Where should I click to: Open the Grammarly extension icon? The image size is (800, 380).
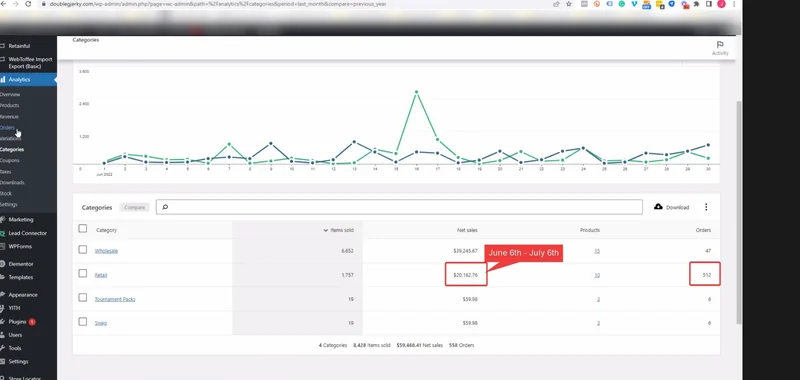pos(621,4)
